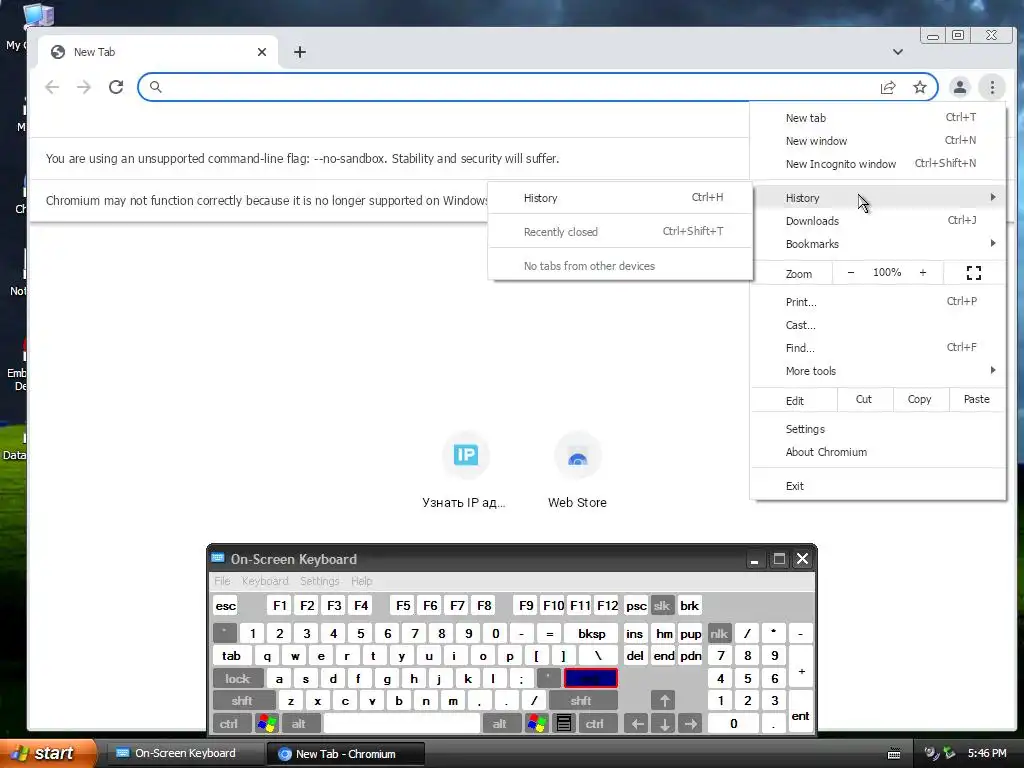Switch to New Tab - Chromium taskbar button
1024x768 pixels.
(346, 754)
